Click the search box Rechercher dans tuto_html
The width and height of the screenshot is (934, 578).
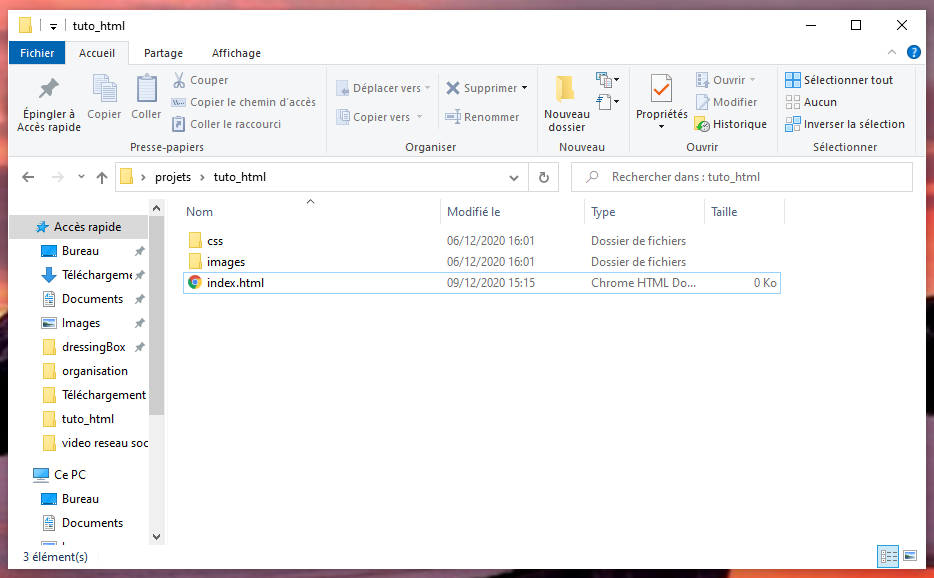click(742, 177)
